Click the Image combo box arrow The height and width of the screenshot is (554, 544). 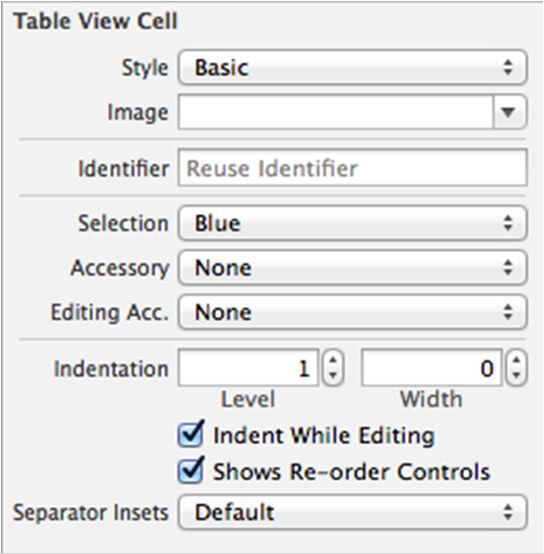[x=509, y=112]
